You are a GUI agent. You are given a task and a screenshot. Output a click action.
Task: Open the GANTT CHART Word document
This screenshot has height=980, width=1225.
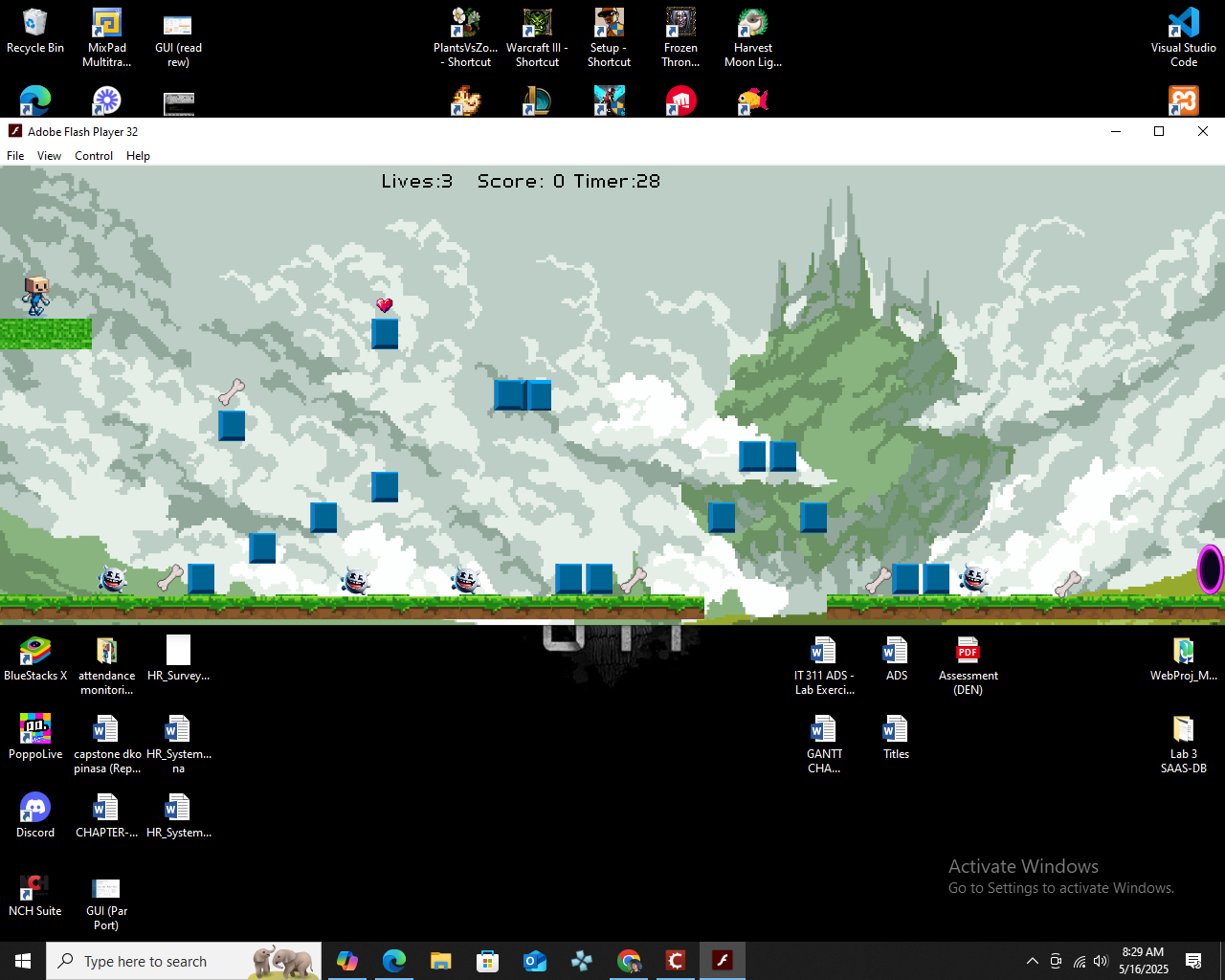pos(824,745)
